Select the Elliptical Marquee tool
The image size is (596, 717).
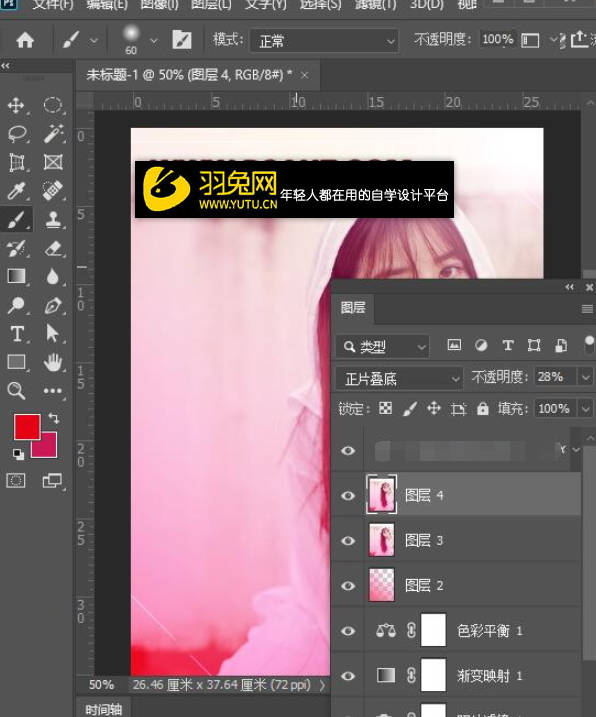[53, 105]
